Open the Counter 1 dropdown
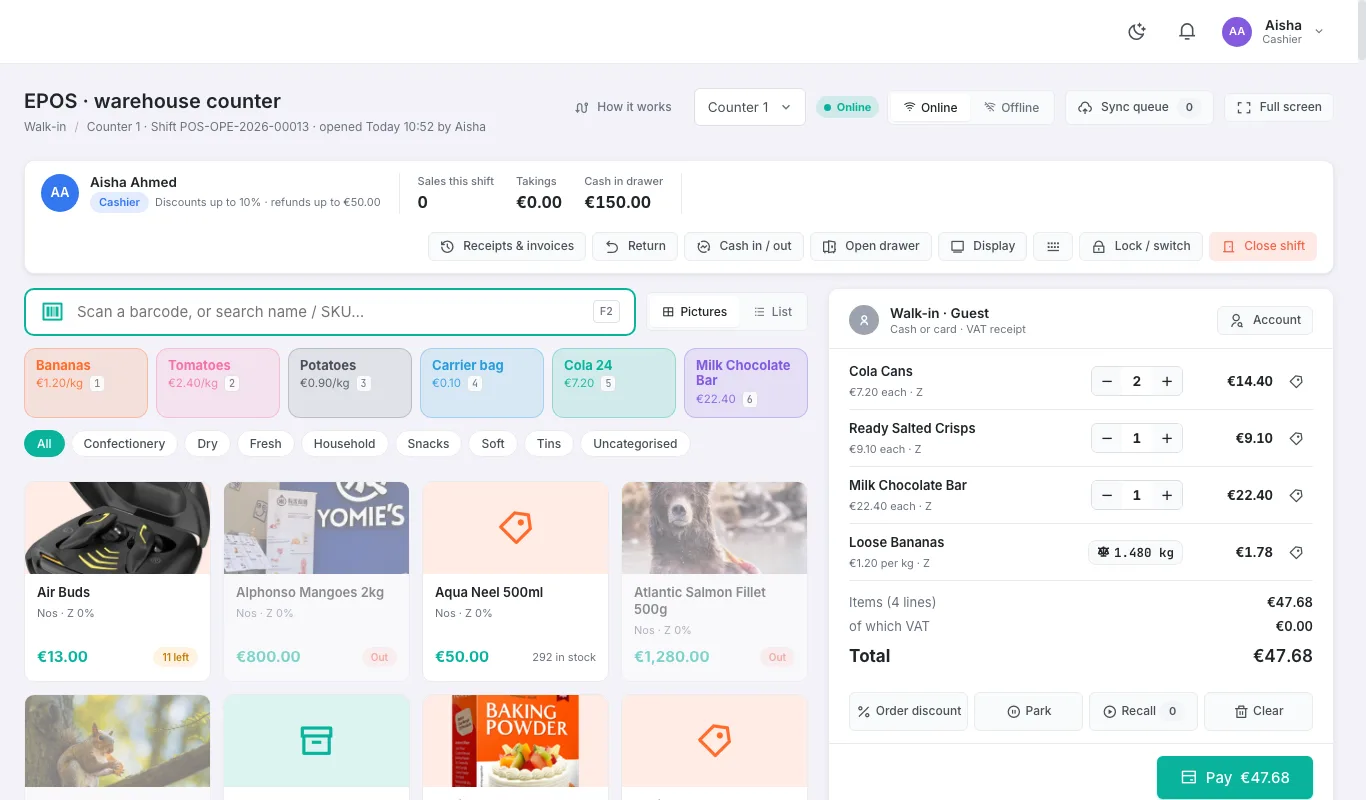 pyautogui.click(x=750, y=107)
